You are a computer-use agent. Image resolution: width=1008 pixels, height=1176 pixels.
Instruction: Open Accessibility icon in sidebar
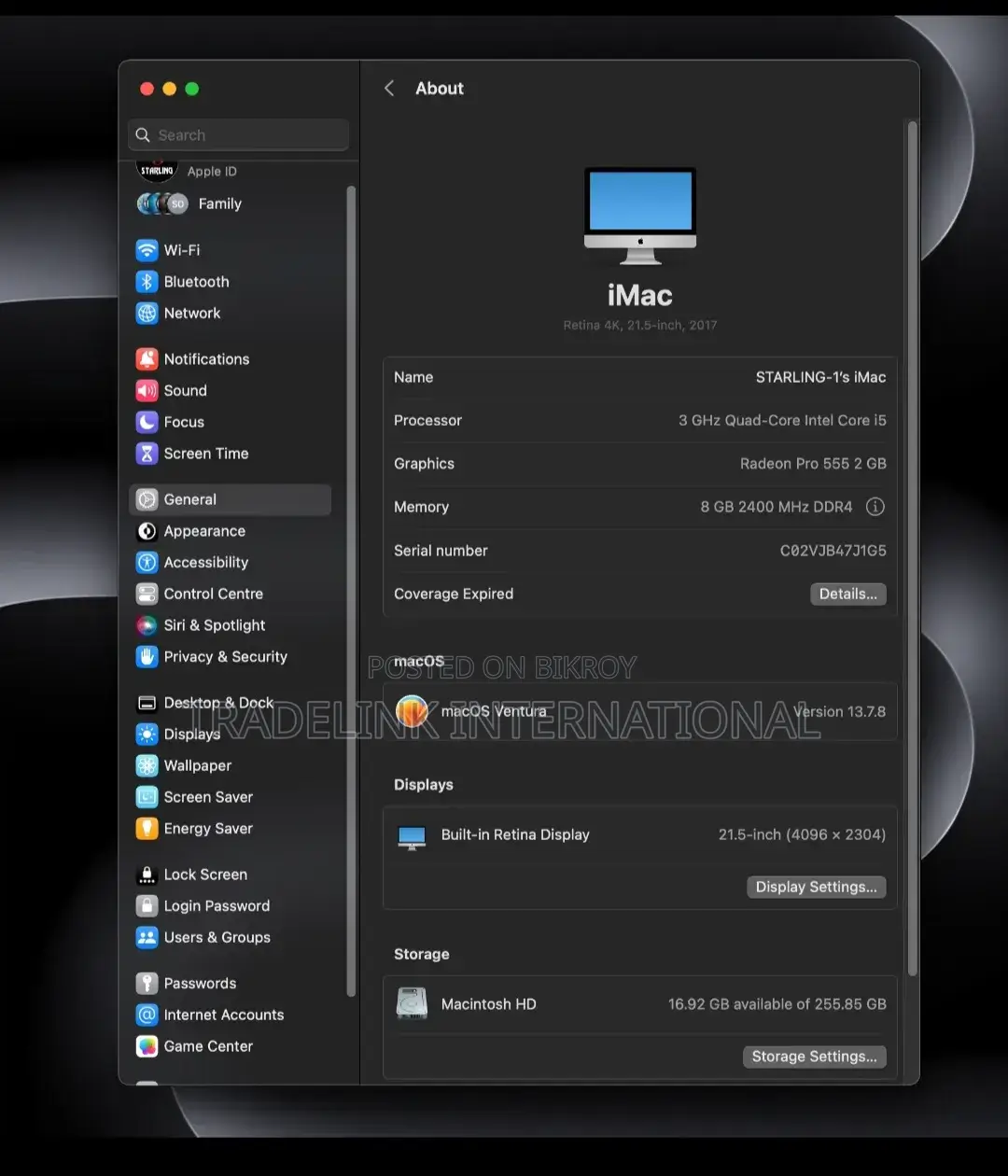[147, 563]
